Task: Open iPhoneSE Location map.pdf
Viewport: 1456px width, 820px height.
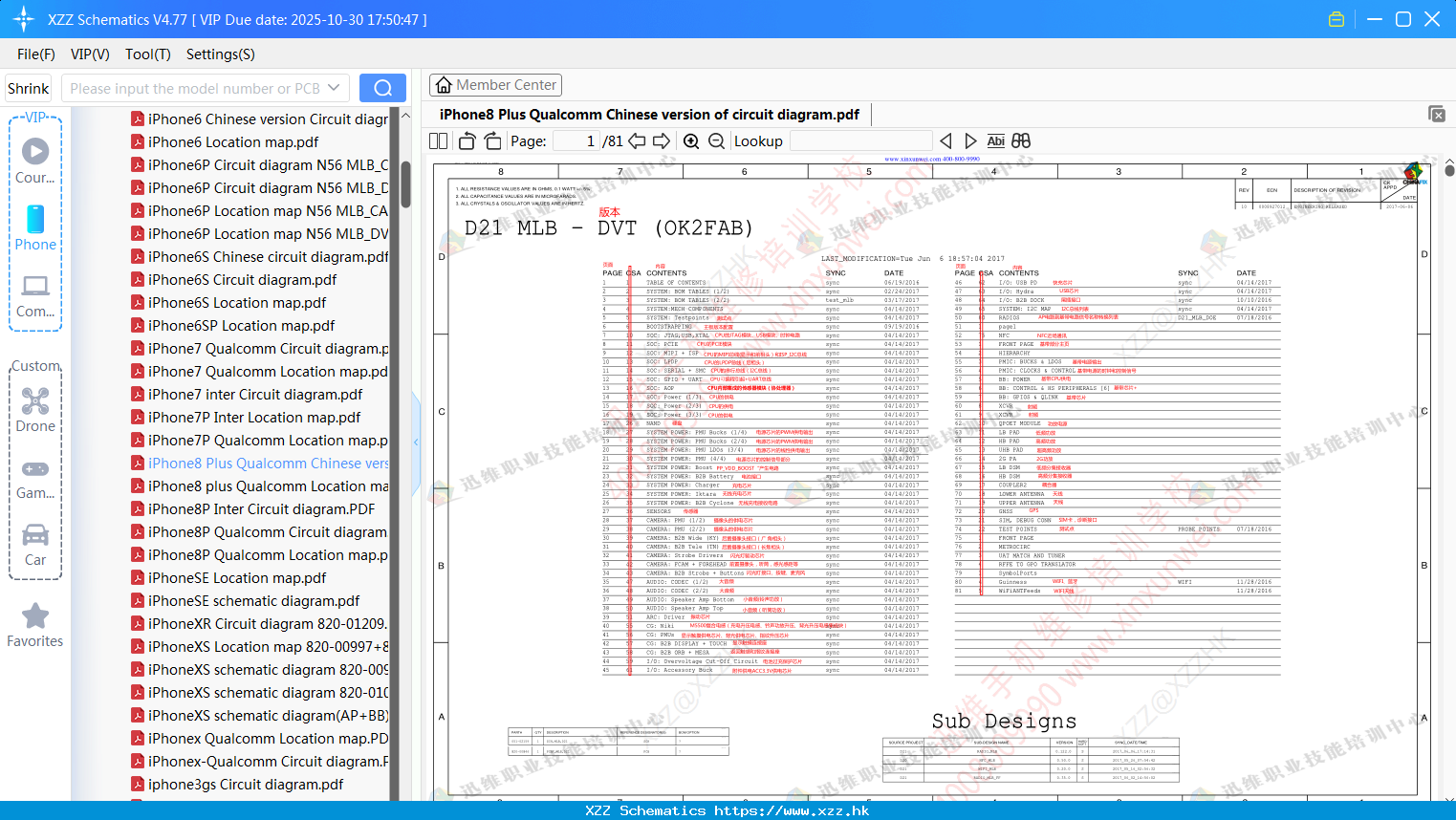Action: [237, 578]
